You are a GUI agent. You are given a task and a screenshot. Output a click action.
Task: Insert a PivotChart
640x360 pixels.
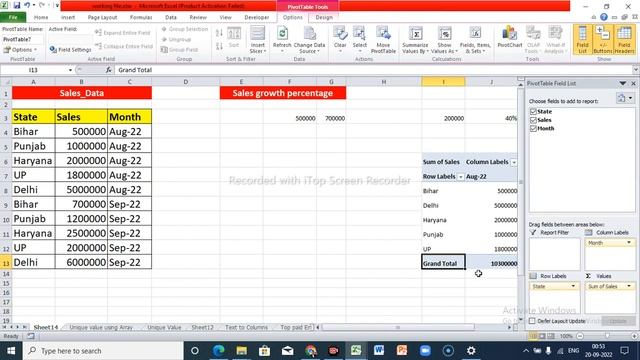[x=510, y=38]
